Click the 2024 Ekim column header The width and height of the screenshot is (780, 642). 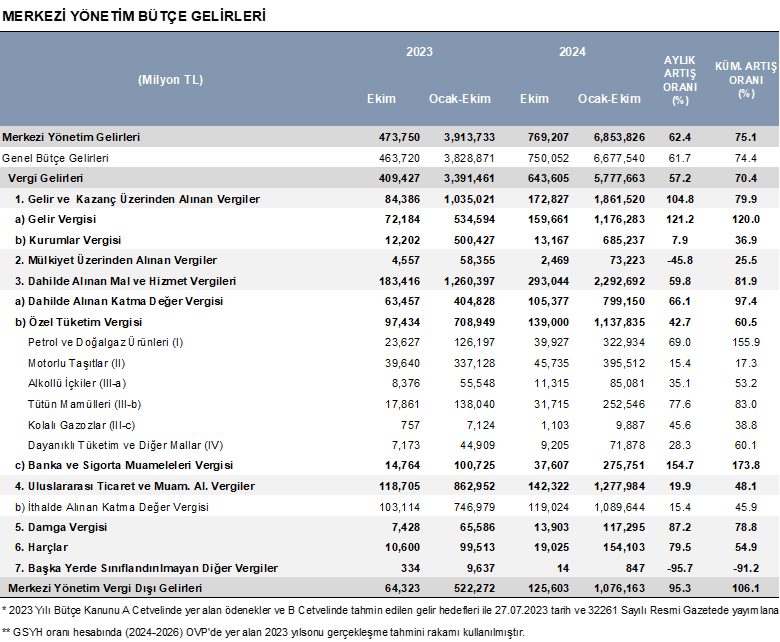534,98
